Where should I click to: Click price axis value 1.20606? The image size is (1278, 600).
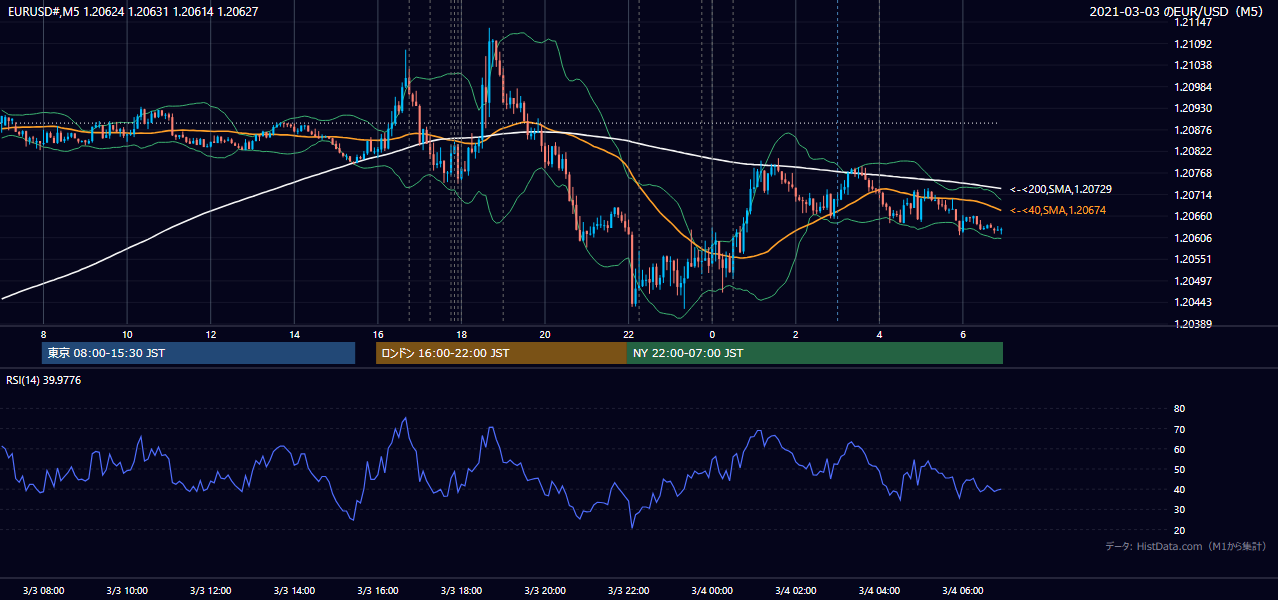(x=1193, y=238)
